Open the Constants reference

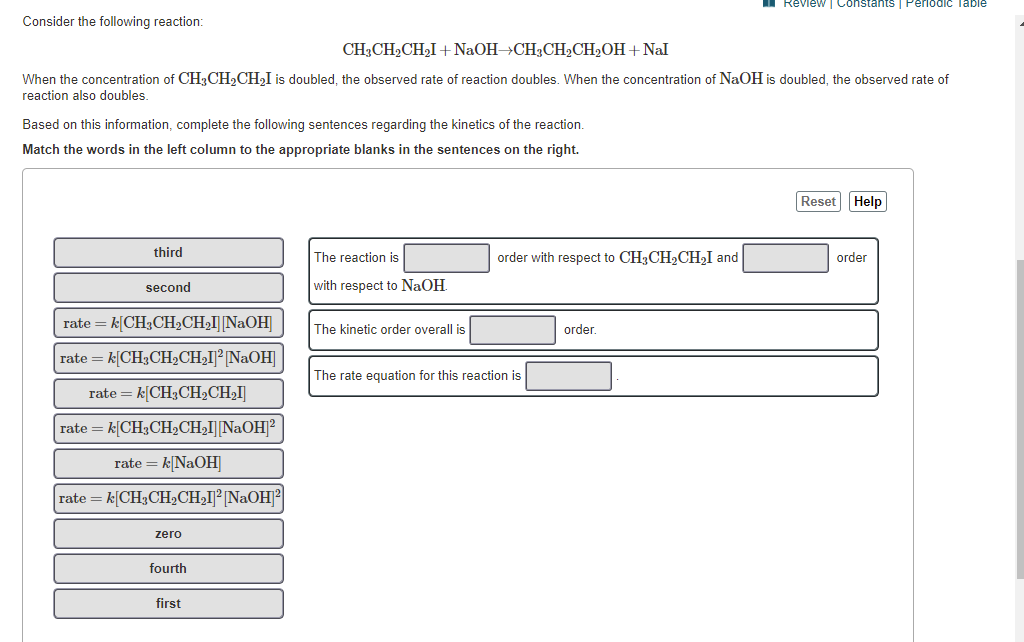866,4
